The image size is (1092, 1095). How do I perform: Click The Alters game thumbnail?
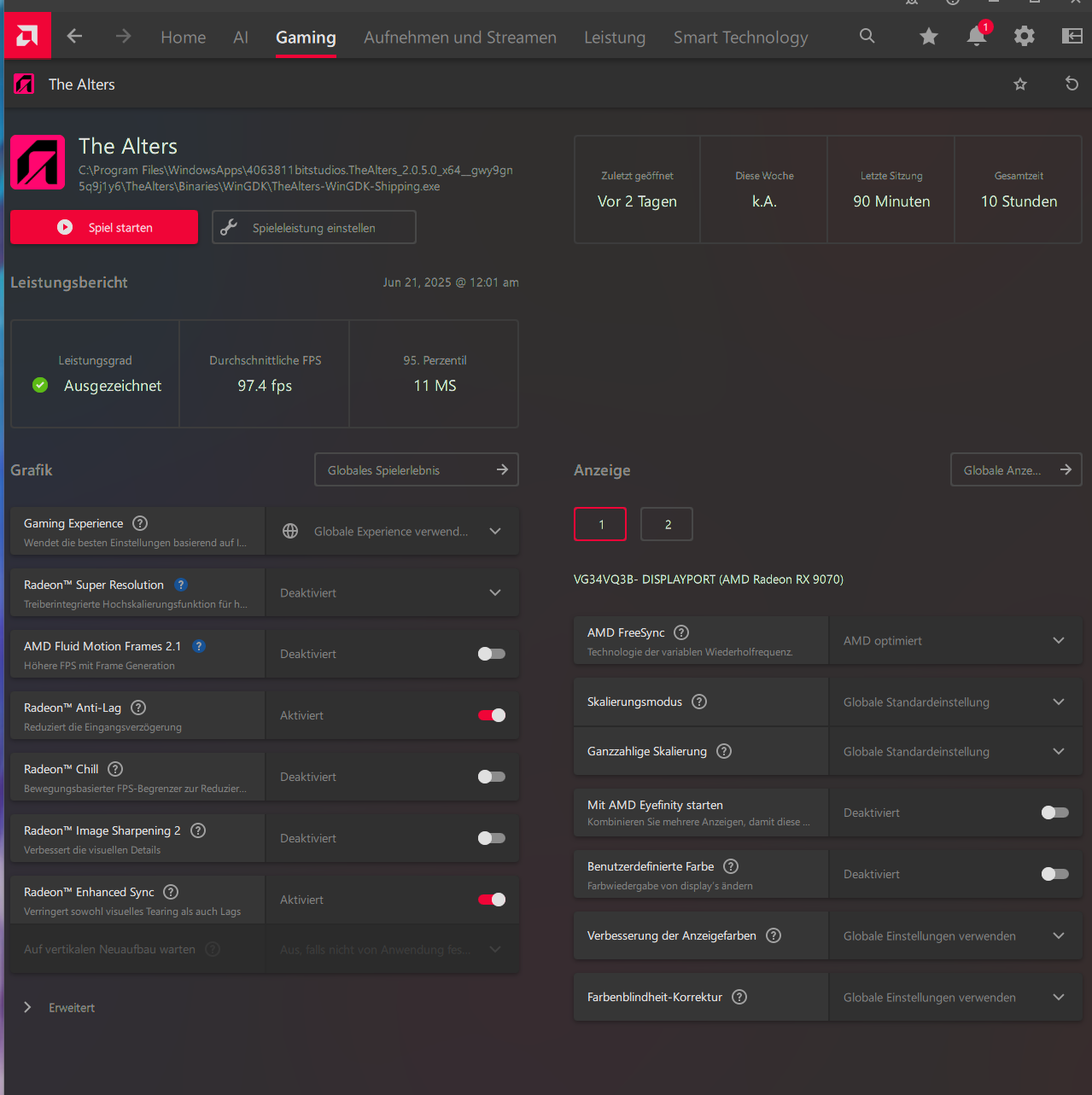pos(38,162)
